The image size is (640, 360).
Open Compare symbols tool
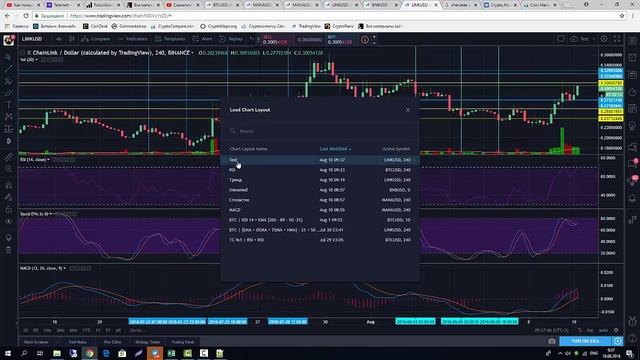click(x=96, y=39)
